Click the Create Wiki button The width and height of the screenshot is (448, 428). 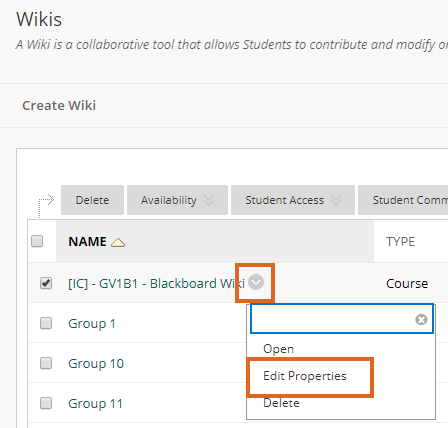click(x=59, y=105)
